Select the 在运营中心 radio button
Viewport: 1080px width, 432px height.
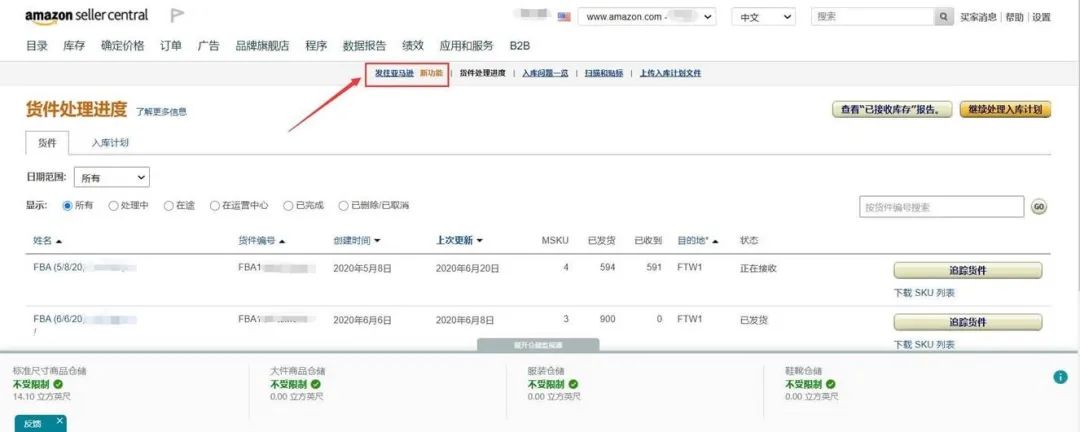tap(214, 205)
